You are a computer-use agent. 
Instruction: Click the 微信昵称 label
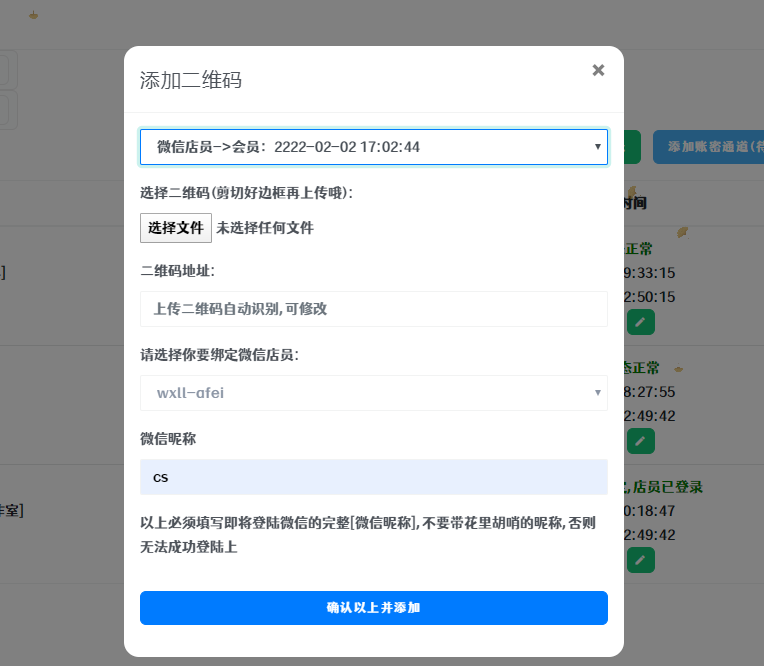pyautogui.click(x=168, y=439)
